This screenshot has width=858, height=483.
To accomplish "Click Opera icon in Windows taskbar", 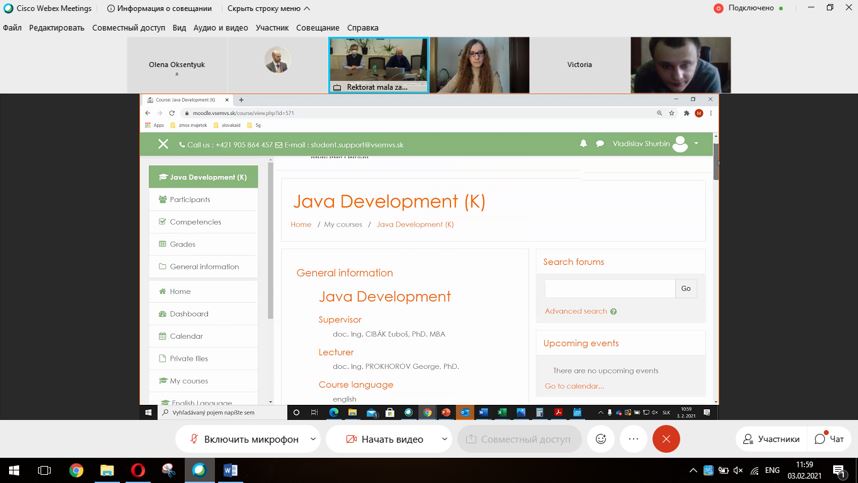I will click(x=137, y=470).
